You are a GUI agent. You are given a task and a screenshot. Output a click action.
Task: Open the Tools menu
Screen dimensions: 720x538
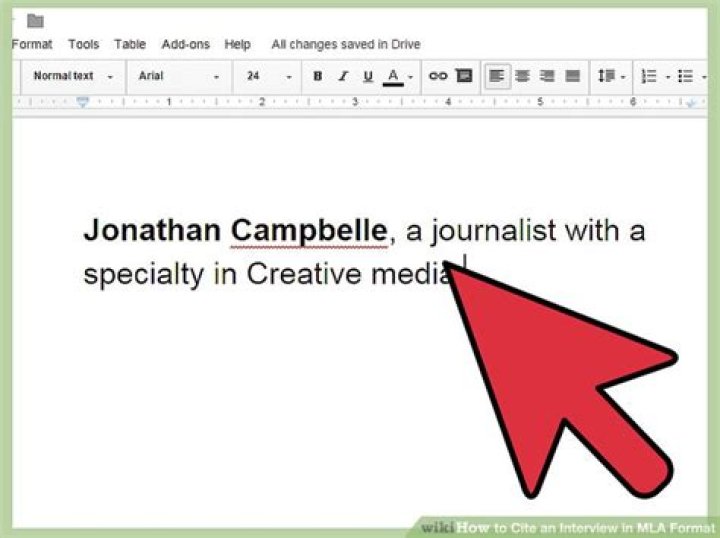coord(83,44)
